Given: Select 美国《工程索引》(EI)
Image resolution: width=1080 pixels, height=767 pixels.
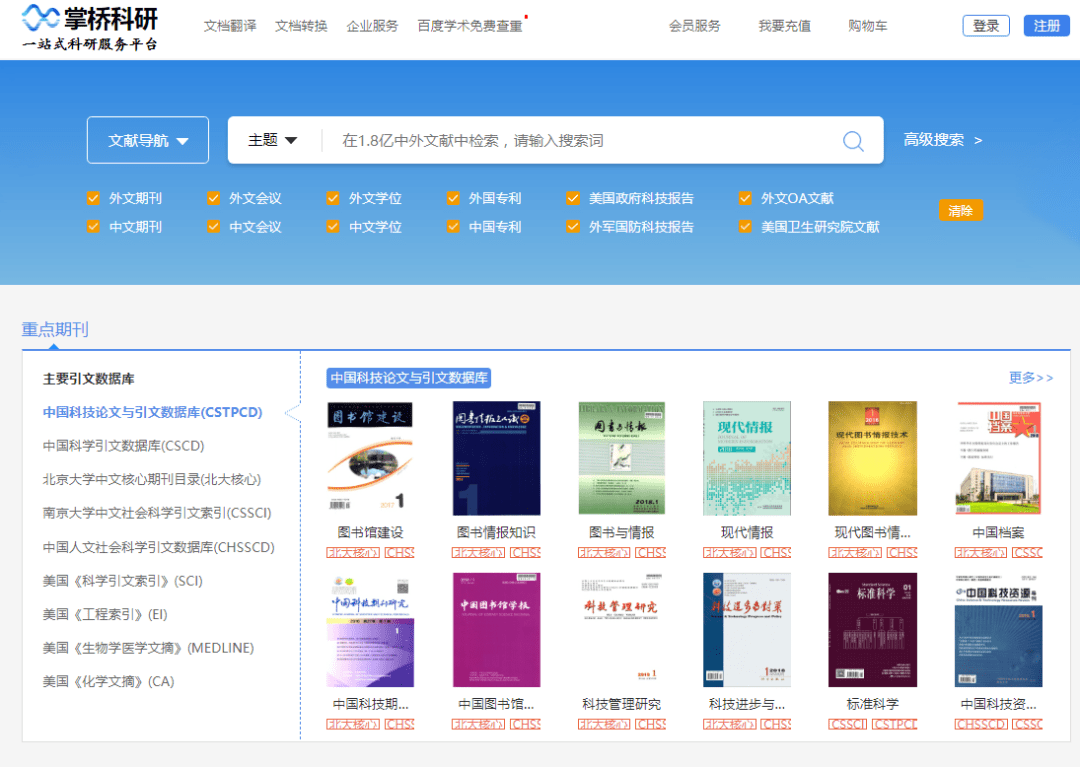Looking at the screenshot, I should 105,614.
